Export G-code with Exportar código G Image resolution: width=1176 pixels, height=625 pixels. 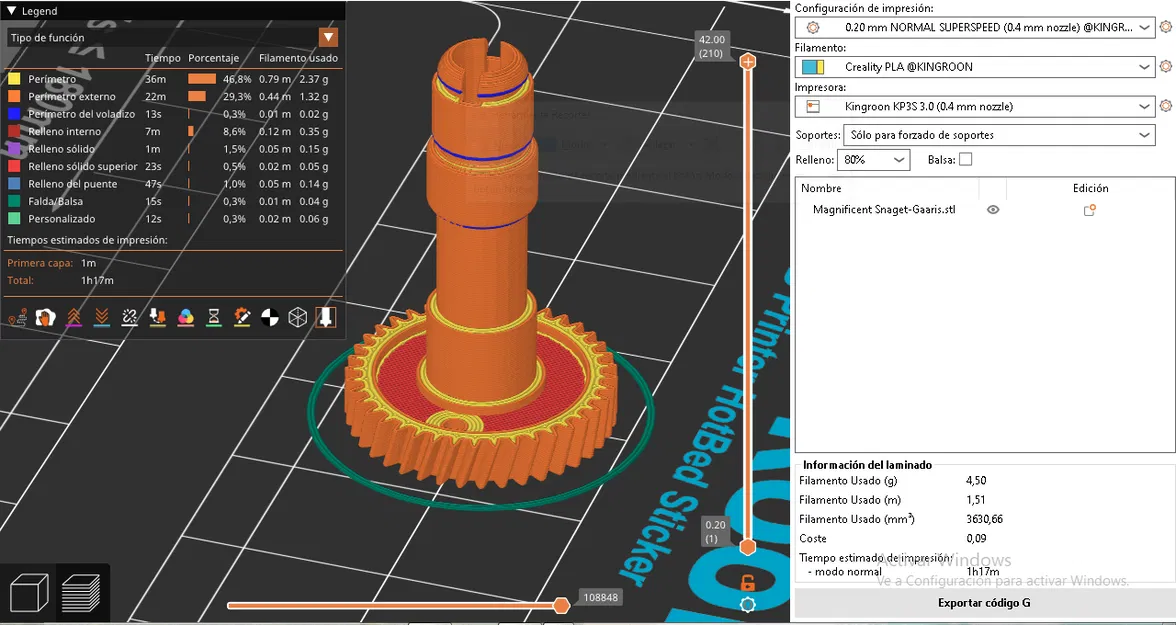[x=985, y=602]
